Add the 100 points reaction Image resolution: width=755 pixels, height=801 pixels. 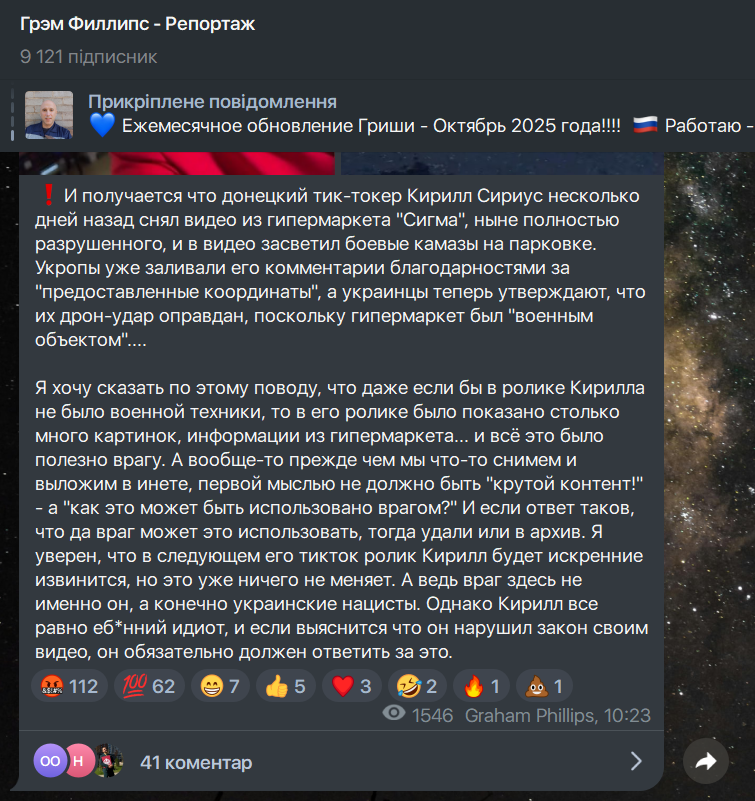149,686
